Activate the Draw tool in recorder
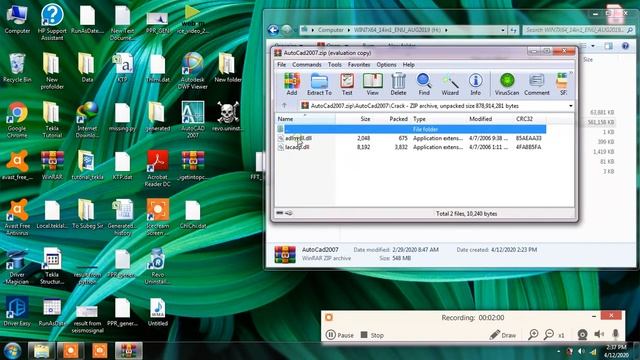This screenshot has width=640, height=360. tap(503, 335)
